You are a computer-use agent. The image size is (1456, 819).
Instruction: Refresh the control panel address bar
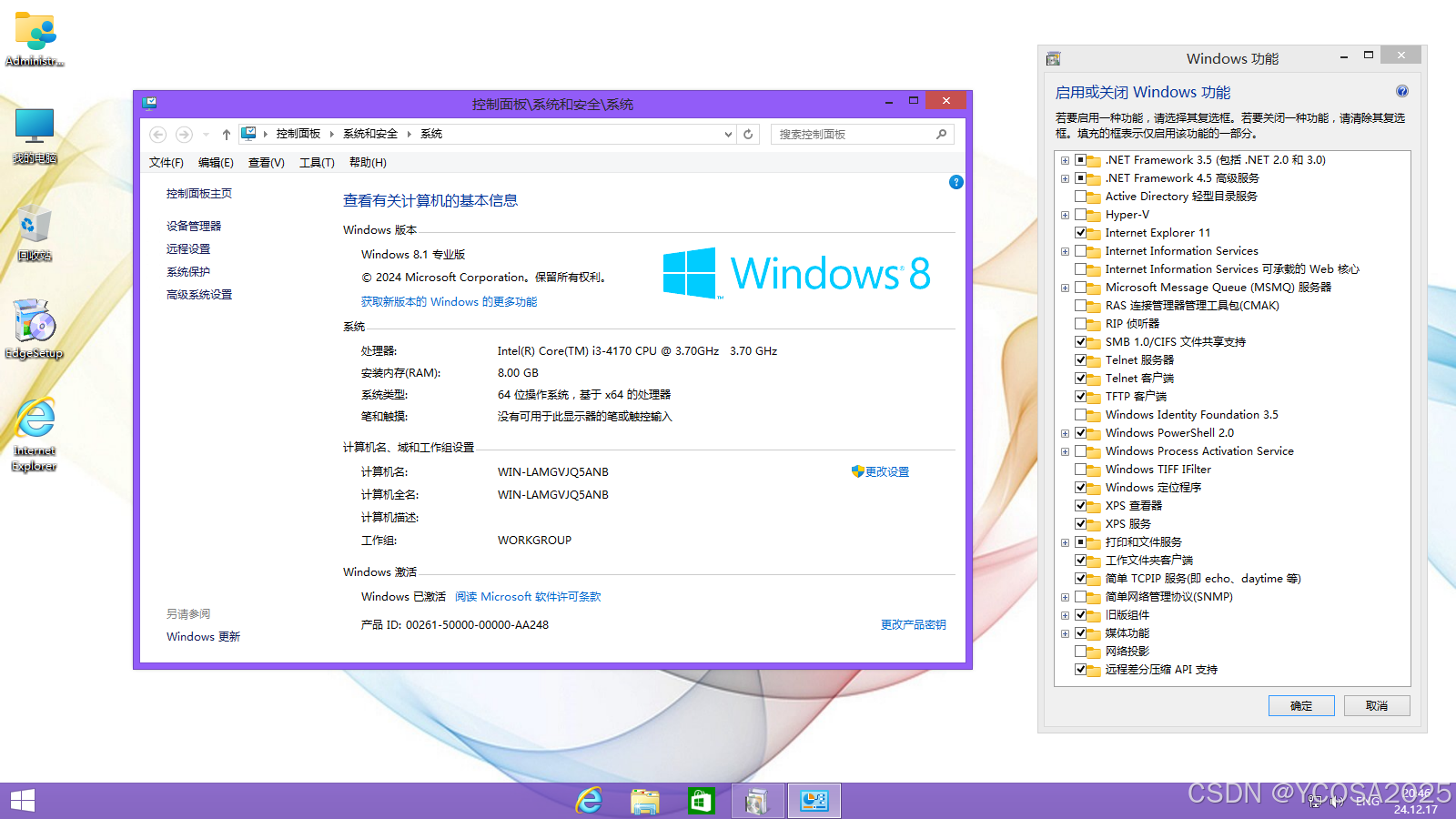[748, 135]
